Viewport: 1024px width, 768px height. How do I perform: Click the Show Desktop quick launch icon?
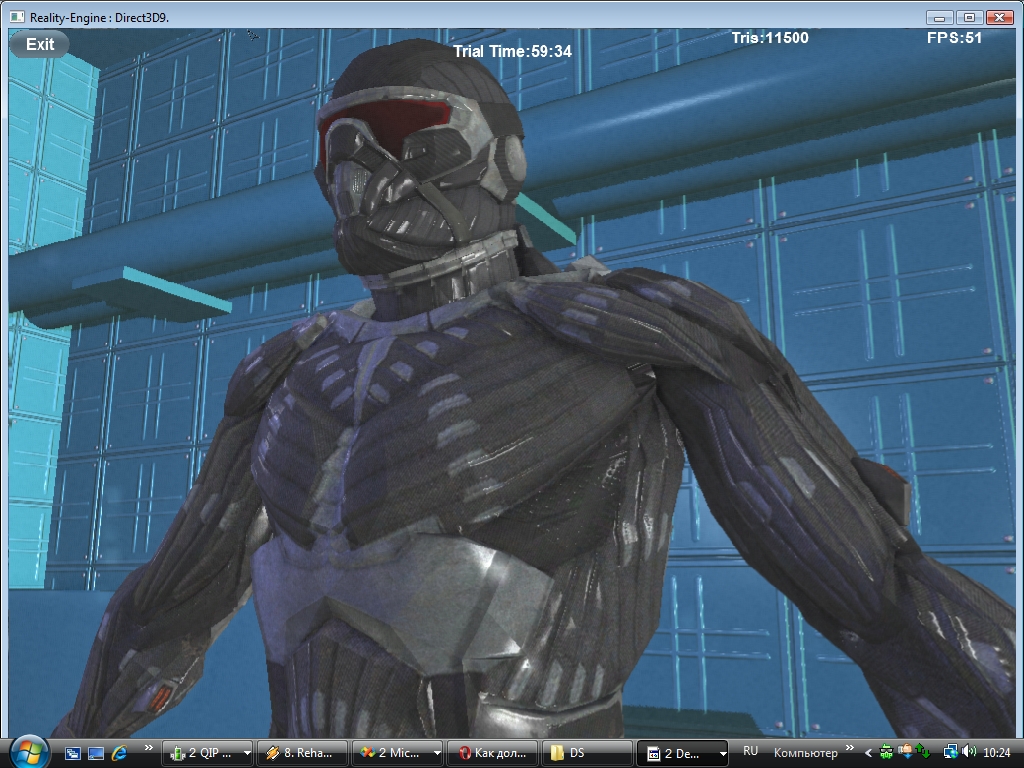tap(73, 753)
